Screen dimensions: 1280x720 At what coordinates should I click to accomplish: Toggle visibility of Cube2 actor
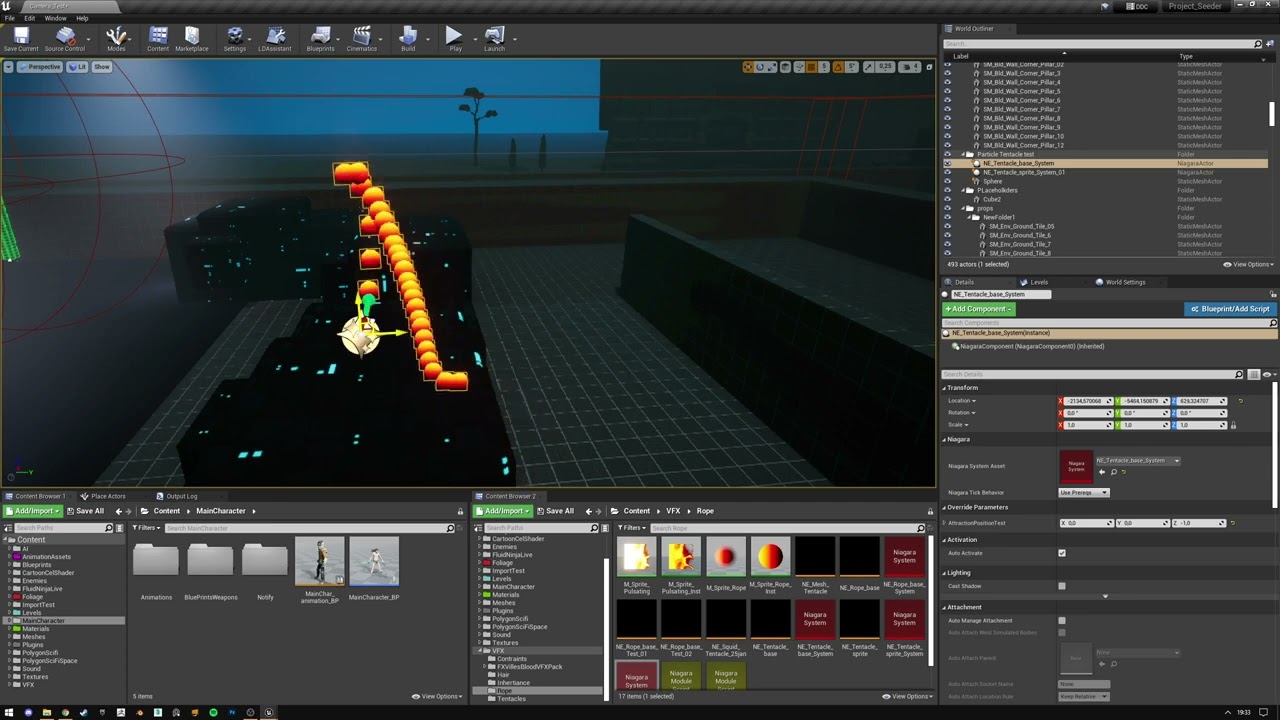948,199
